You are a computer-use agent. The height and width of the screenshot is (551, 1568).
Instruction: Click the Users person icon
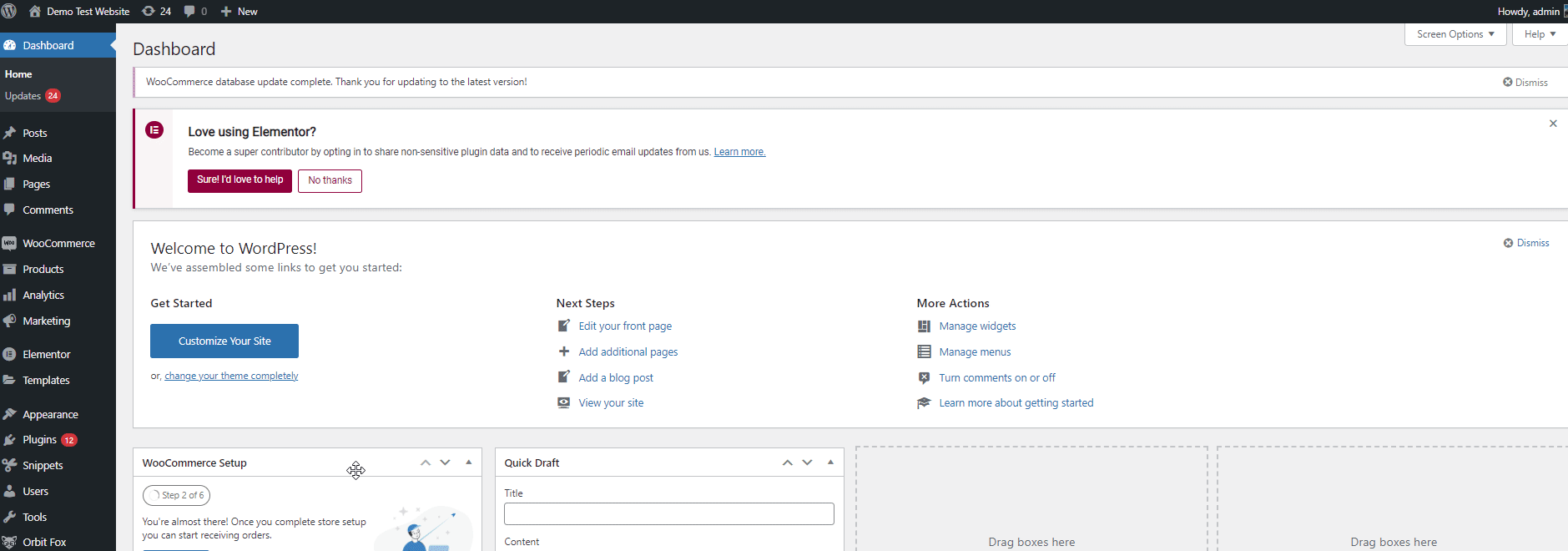click(x=10, y=491)
